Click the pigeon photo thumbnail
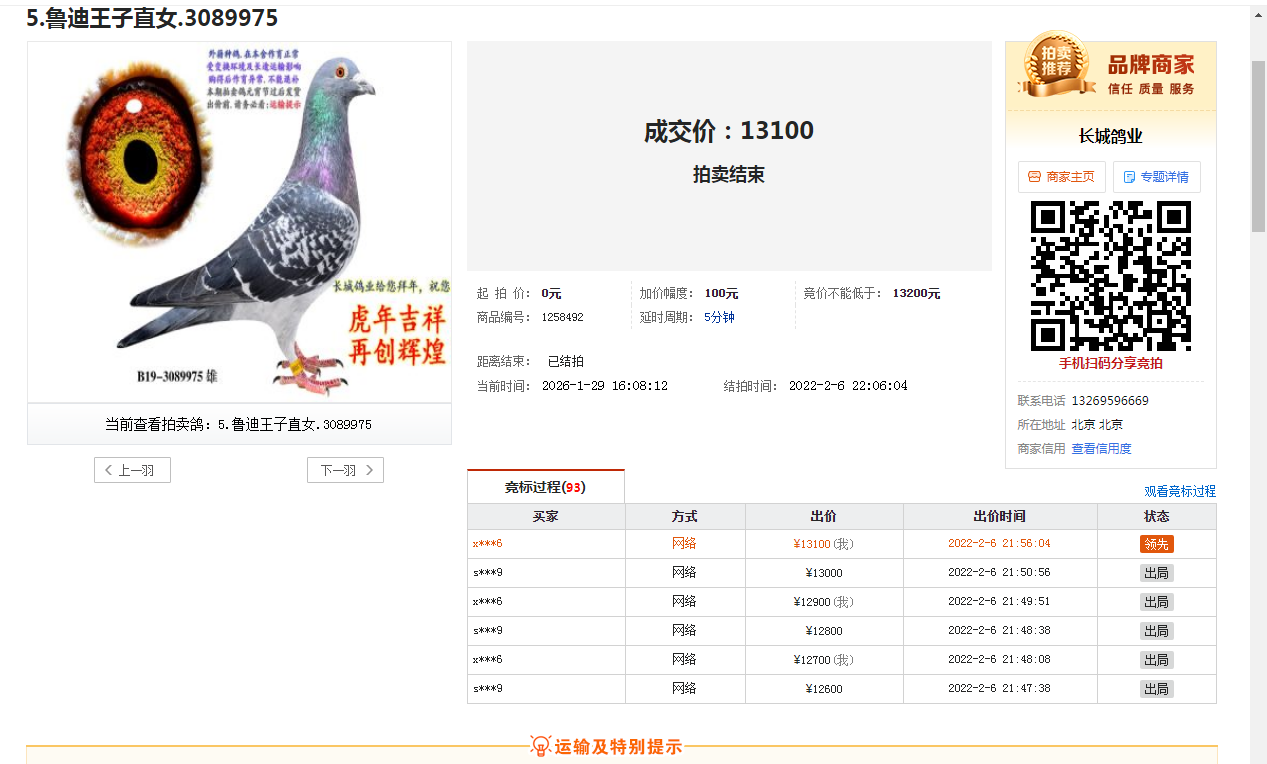 239,222
